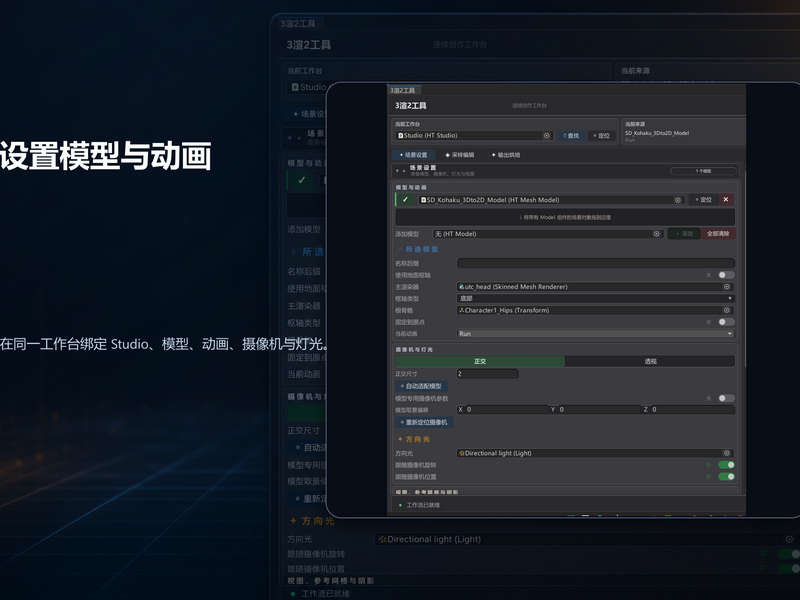Remove the model with red X button

coord(726,199)
